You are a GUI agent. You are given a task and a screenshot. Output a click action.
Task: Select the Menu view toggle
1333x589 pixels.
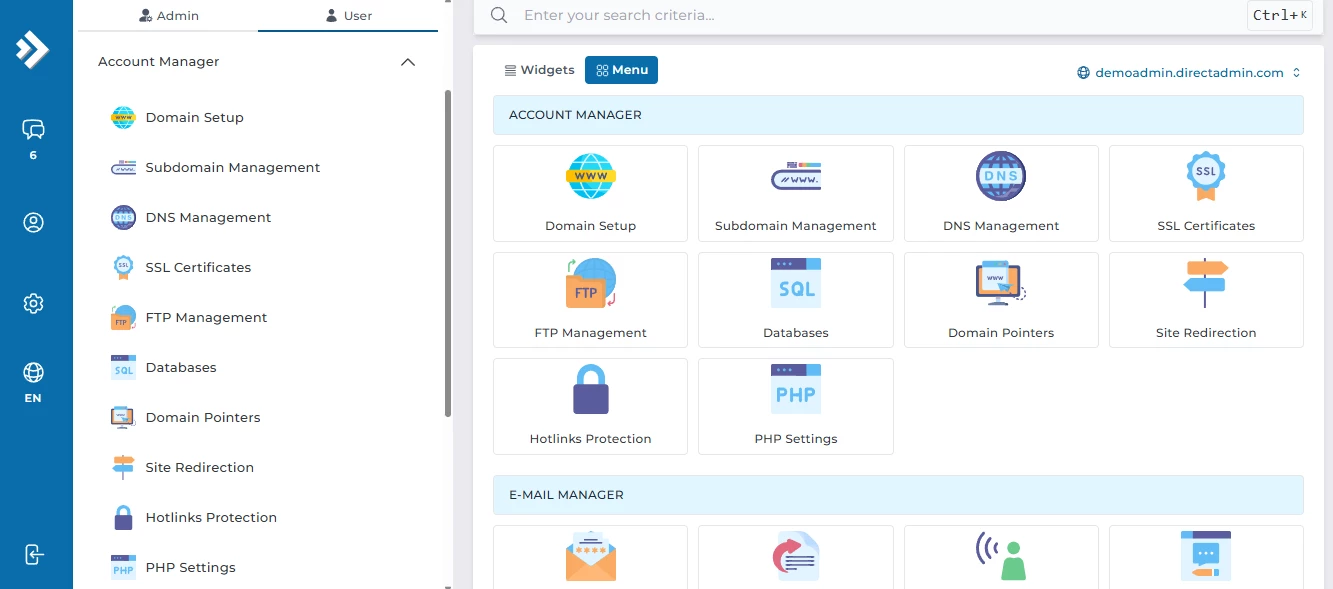[621, 70]
